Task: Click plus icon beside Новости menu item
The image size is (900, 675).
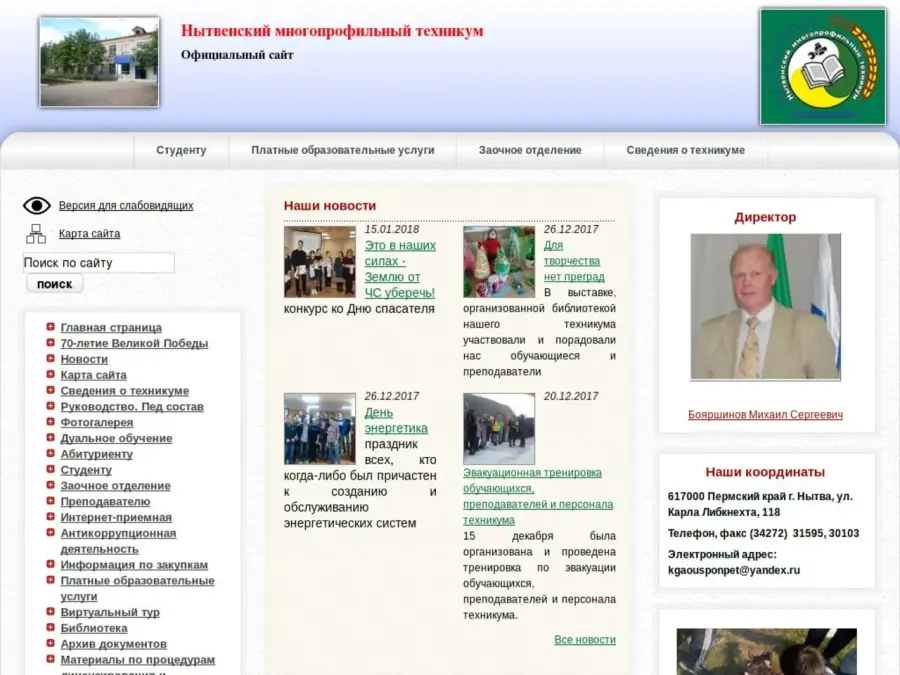Action: [x=50, y=359]
